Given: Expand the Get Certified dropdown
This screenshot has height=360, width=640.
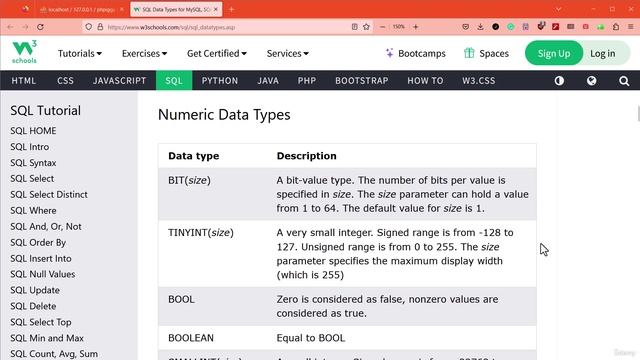Looking at the screenshot, I should point(217,53).
